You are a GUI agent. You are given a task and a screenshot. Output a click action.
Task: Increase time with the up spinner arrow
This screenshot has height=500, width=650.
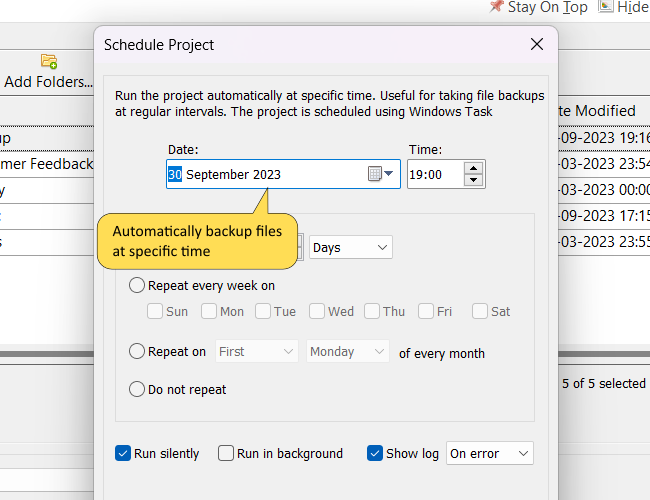click(x=474, y=168)
